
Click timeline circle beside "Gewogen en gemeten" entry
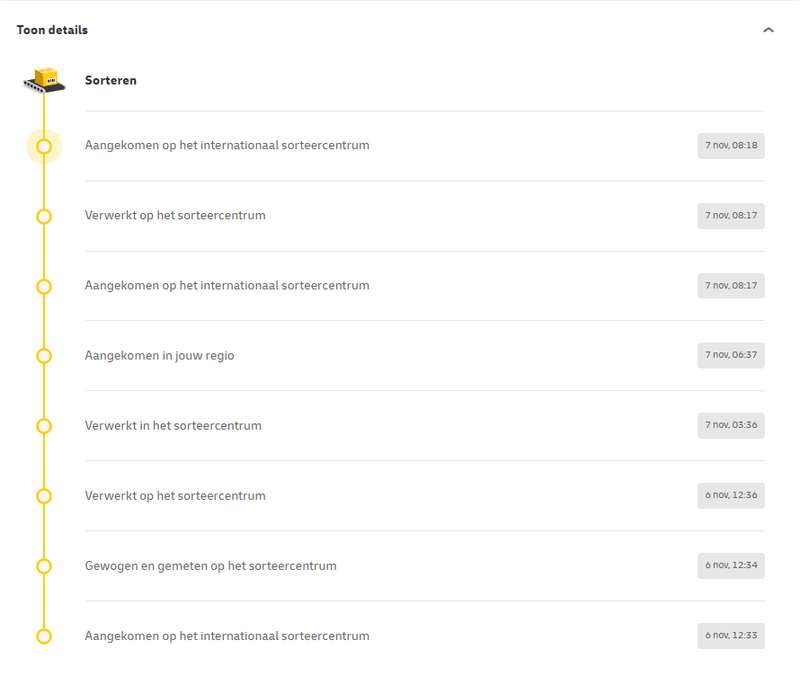point(44,566)
